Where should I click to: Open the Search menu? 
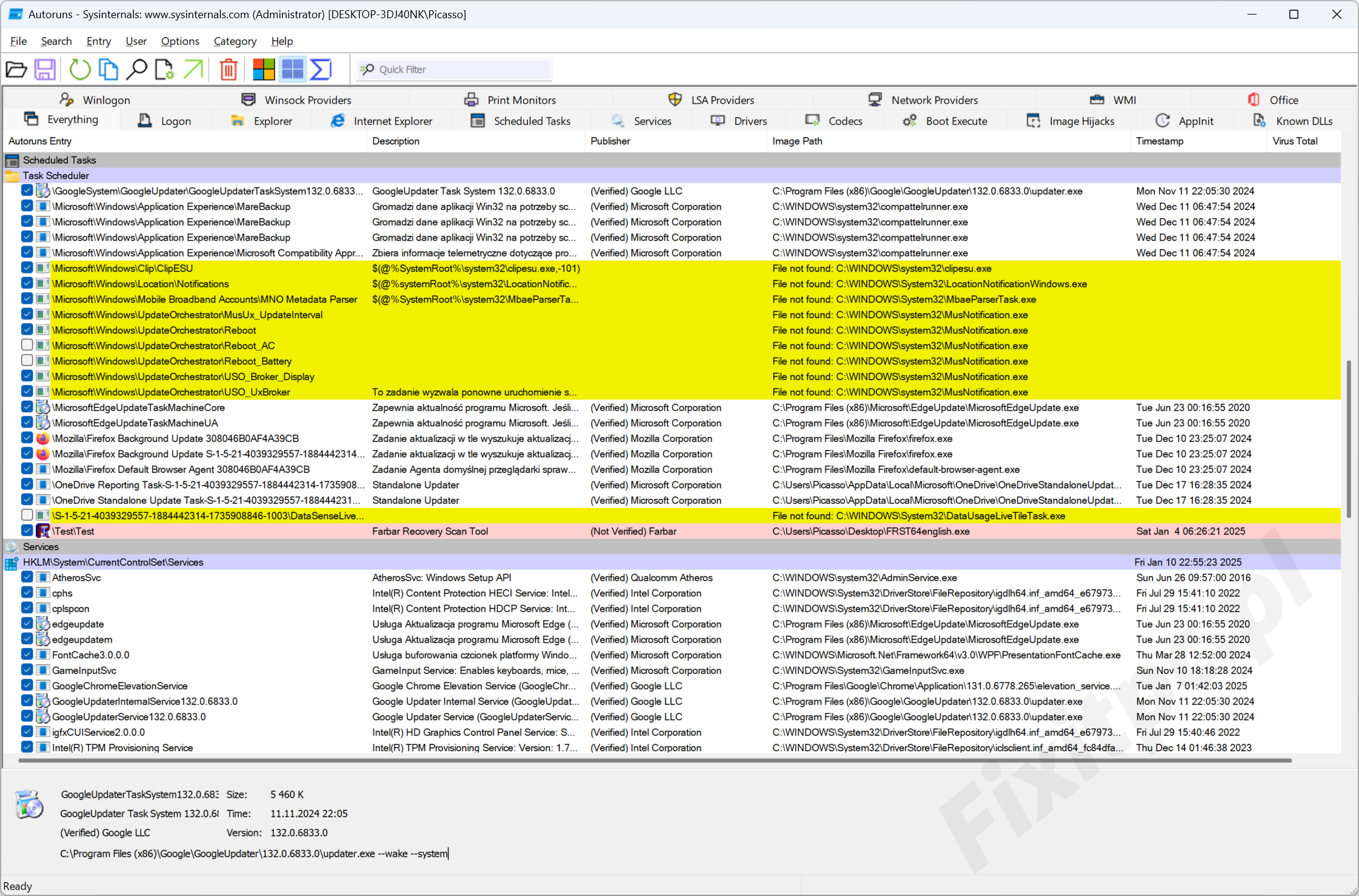click(56, 41)
